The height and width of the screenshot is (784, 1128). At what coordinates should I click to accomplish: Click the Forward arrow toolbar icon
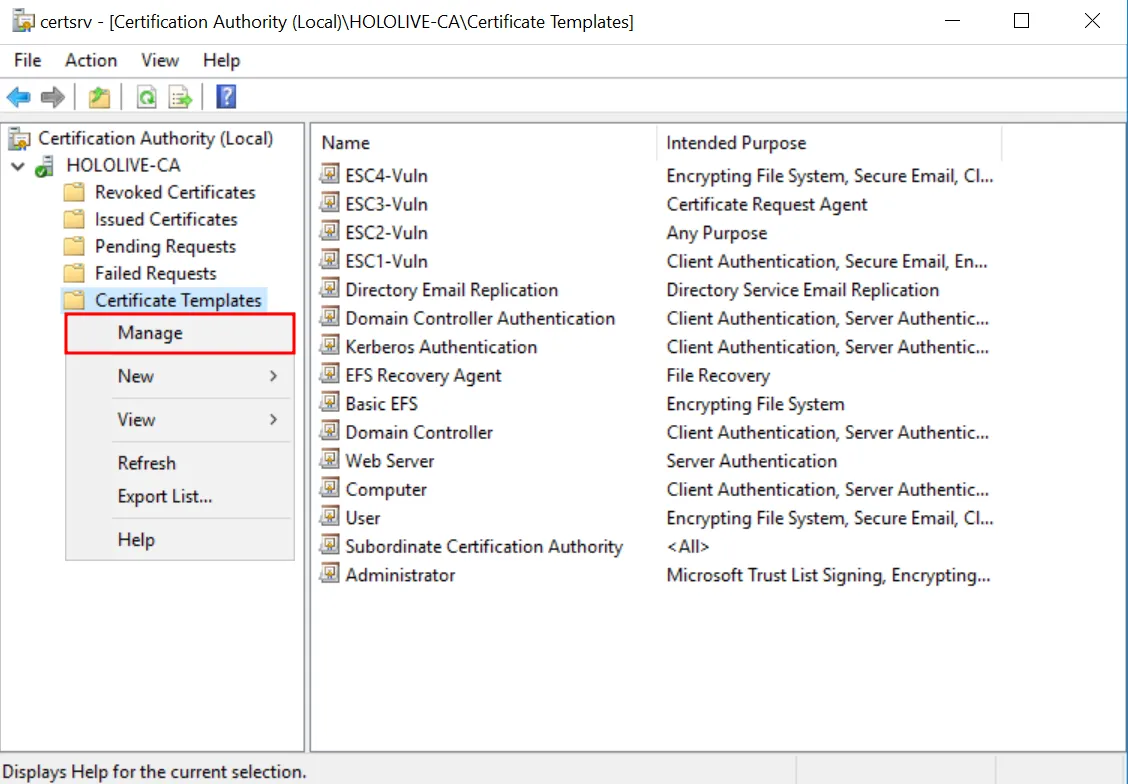point(53,97)
